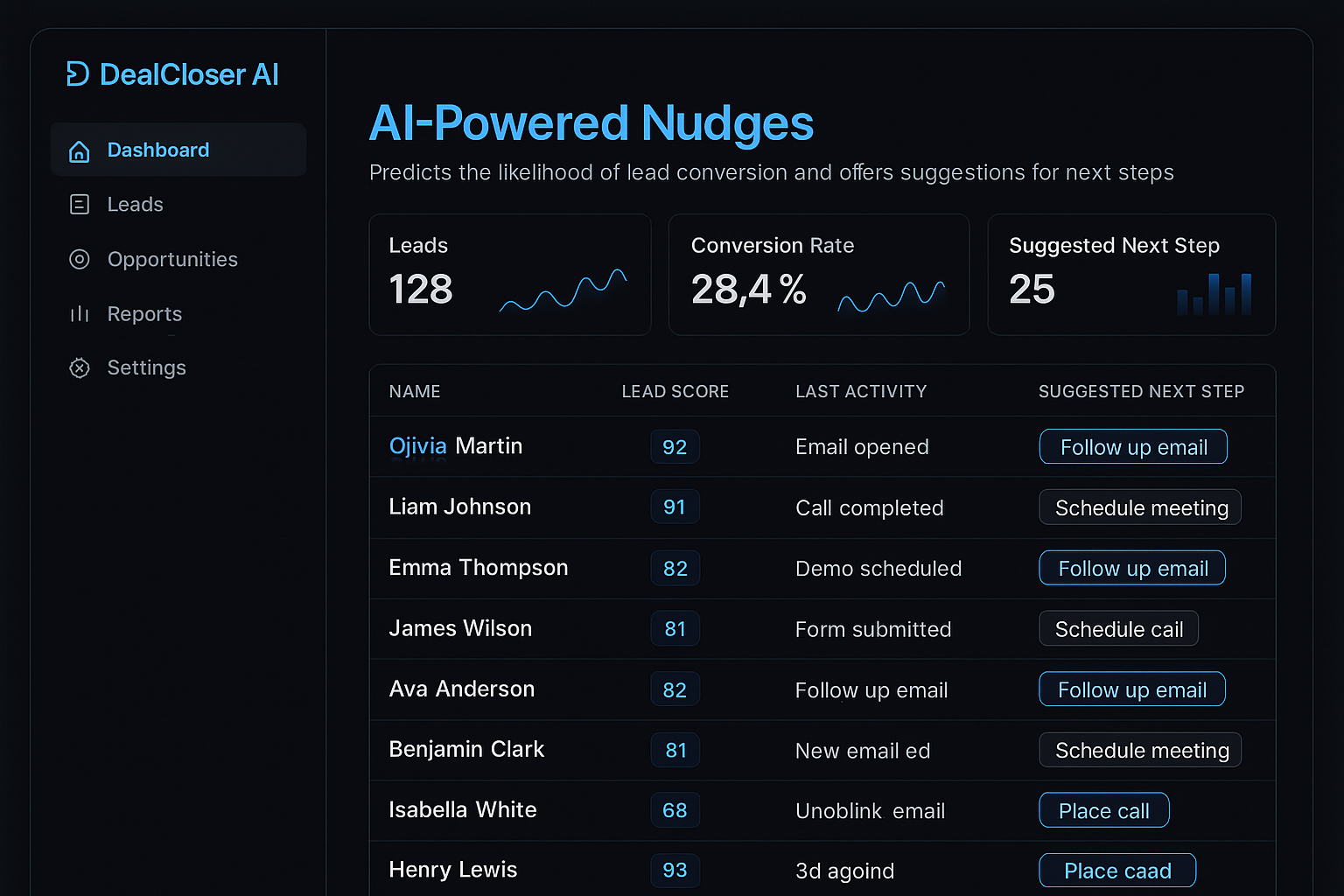This screenshot has height=896, width=1344.
Task: Click the Opportunities target icon
Action: [x=79, y=259]
